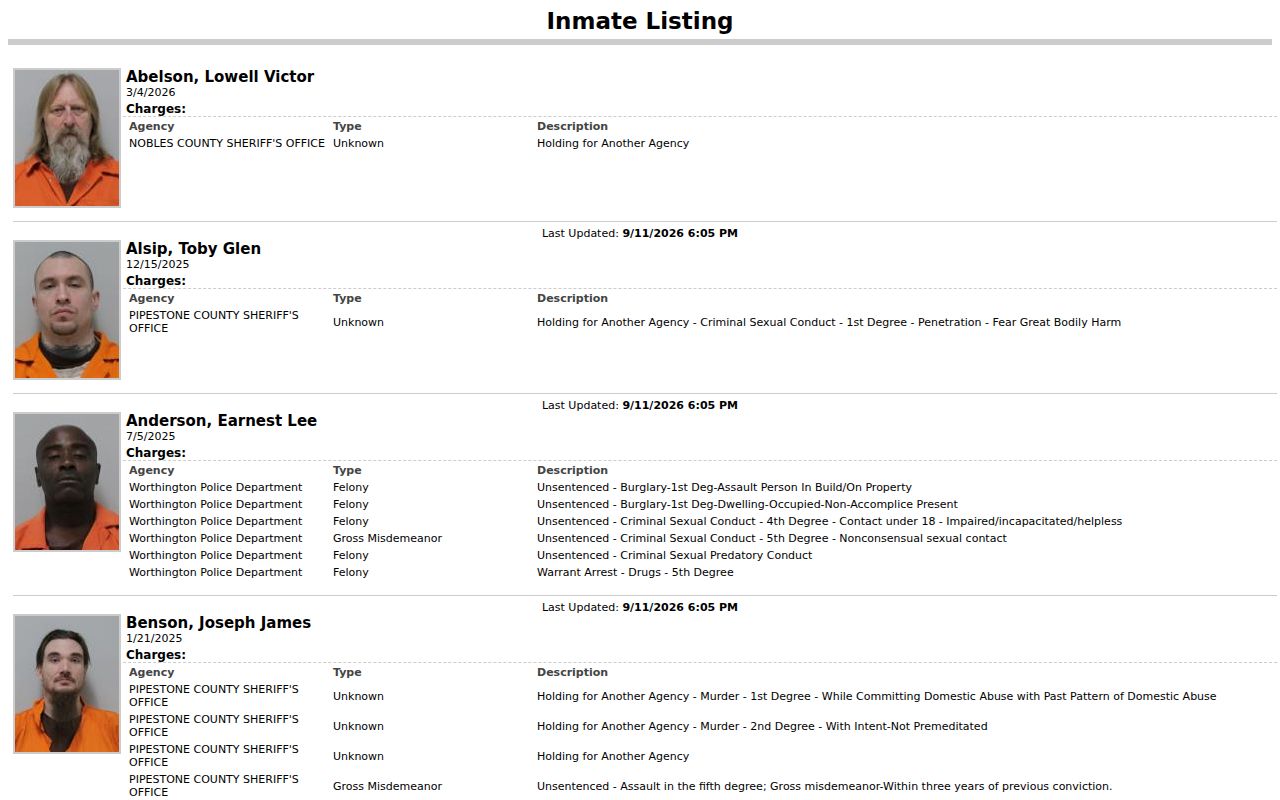Click booking date 1/21/2025

154,638
